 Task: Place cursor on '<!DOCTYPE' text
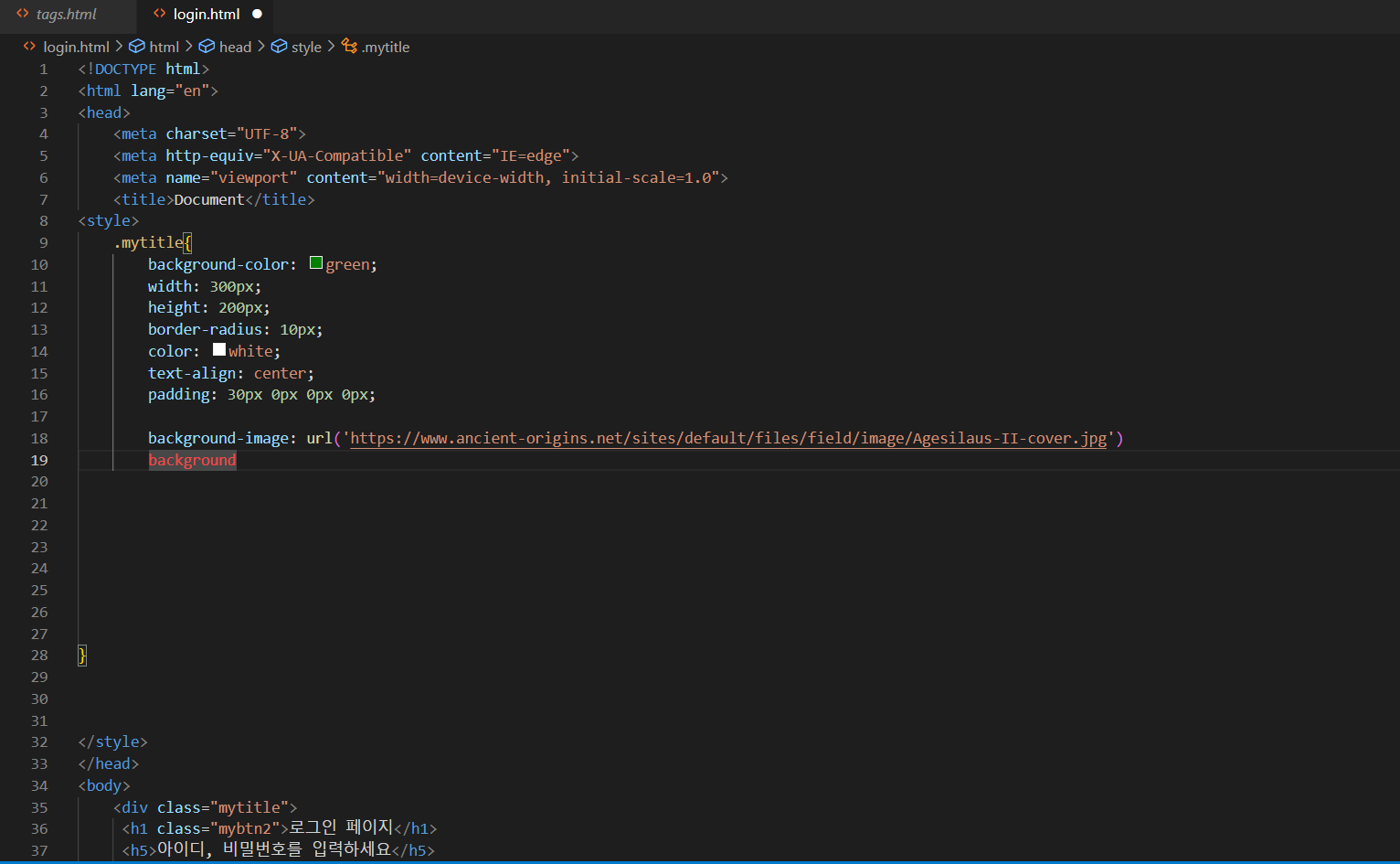click(x=117, y=69)
